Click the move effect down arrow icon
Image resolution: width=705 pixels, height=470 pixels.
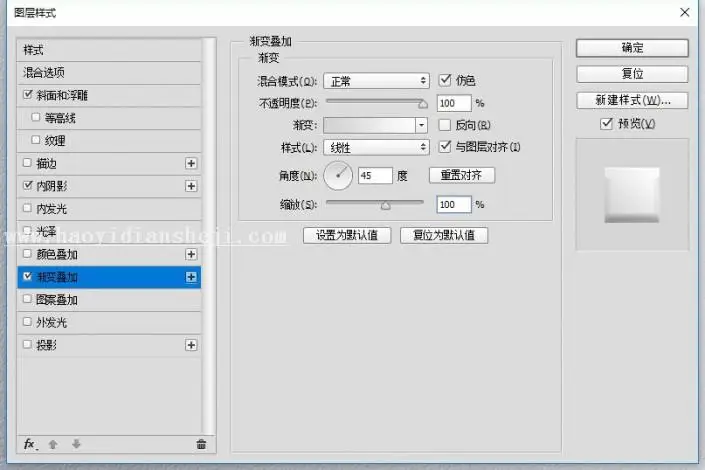[x=76, y=444]
